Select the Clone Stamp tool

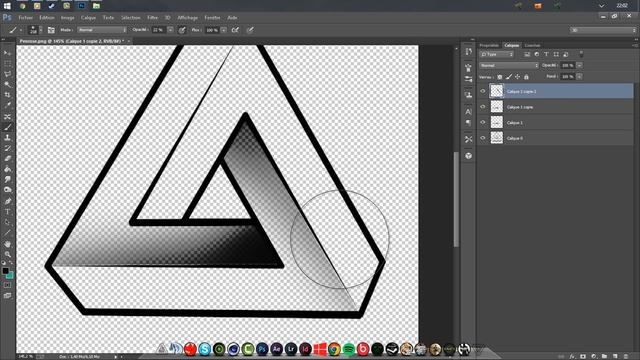7,138
